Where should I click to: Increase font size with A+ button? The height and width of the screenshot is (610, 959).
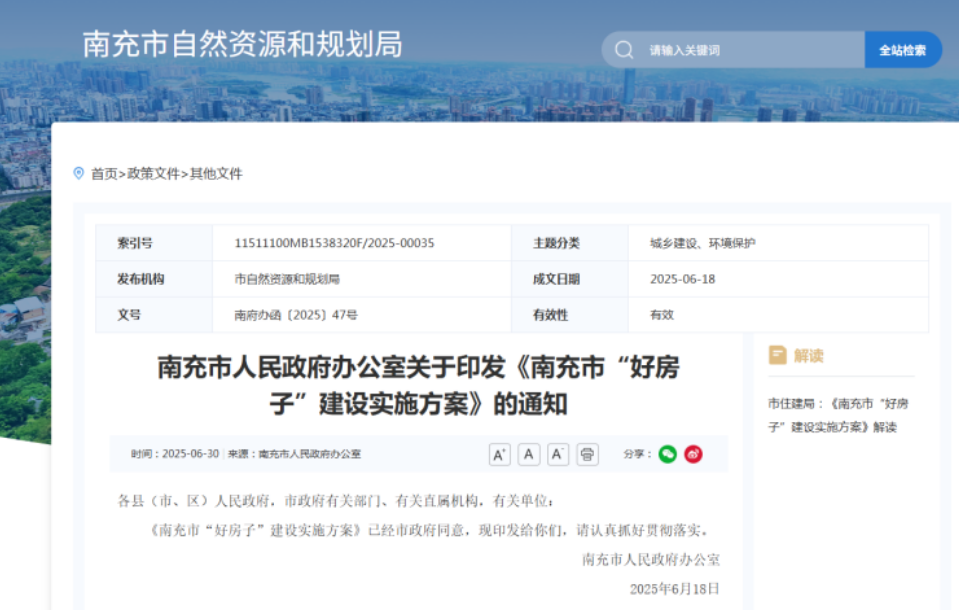point(499,455)
